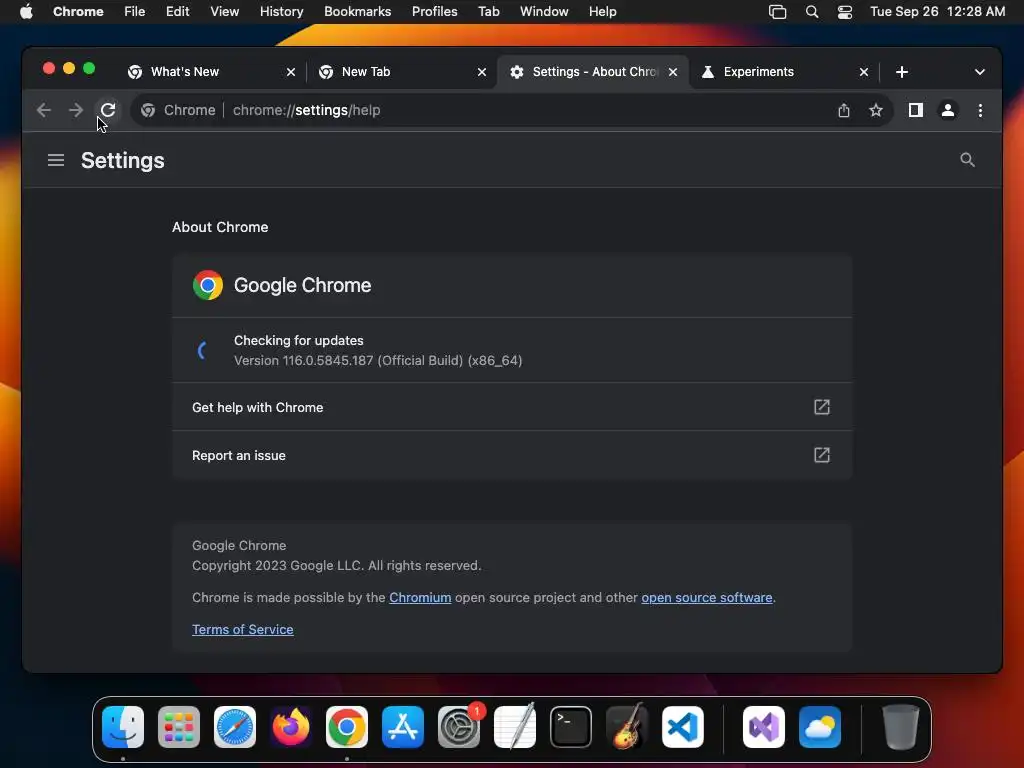
Task: Open the Chrome application menu
Action: coord(78,12)
